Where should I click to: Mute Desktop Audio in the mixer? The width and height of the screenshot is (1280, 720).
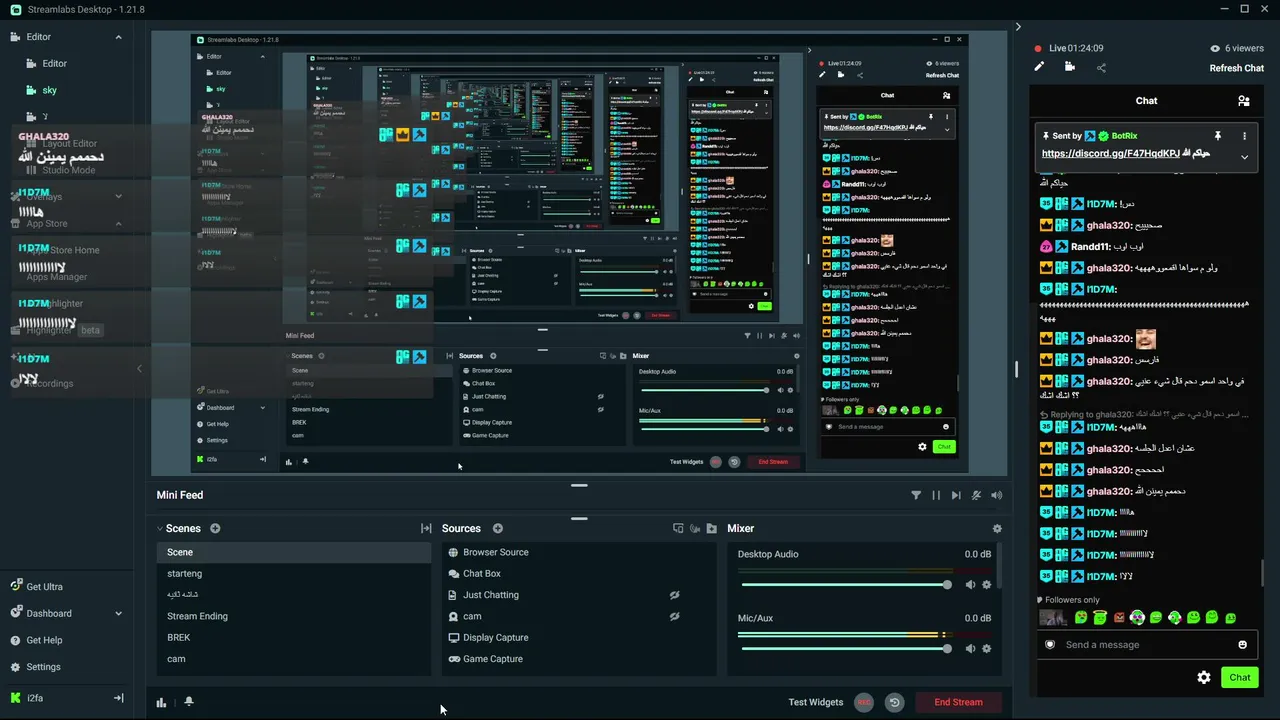(970, 585)
